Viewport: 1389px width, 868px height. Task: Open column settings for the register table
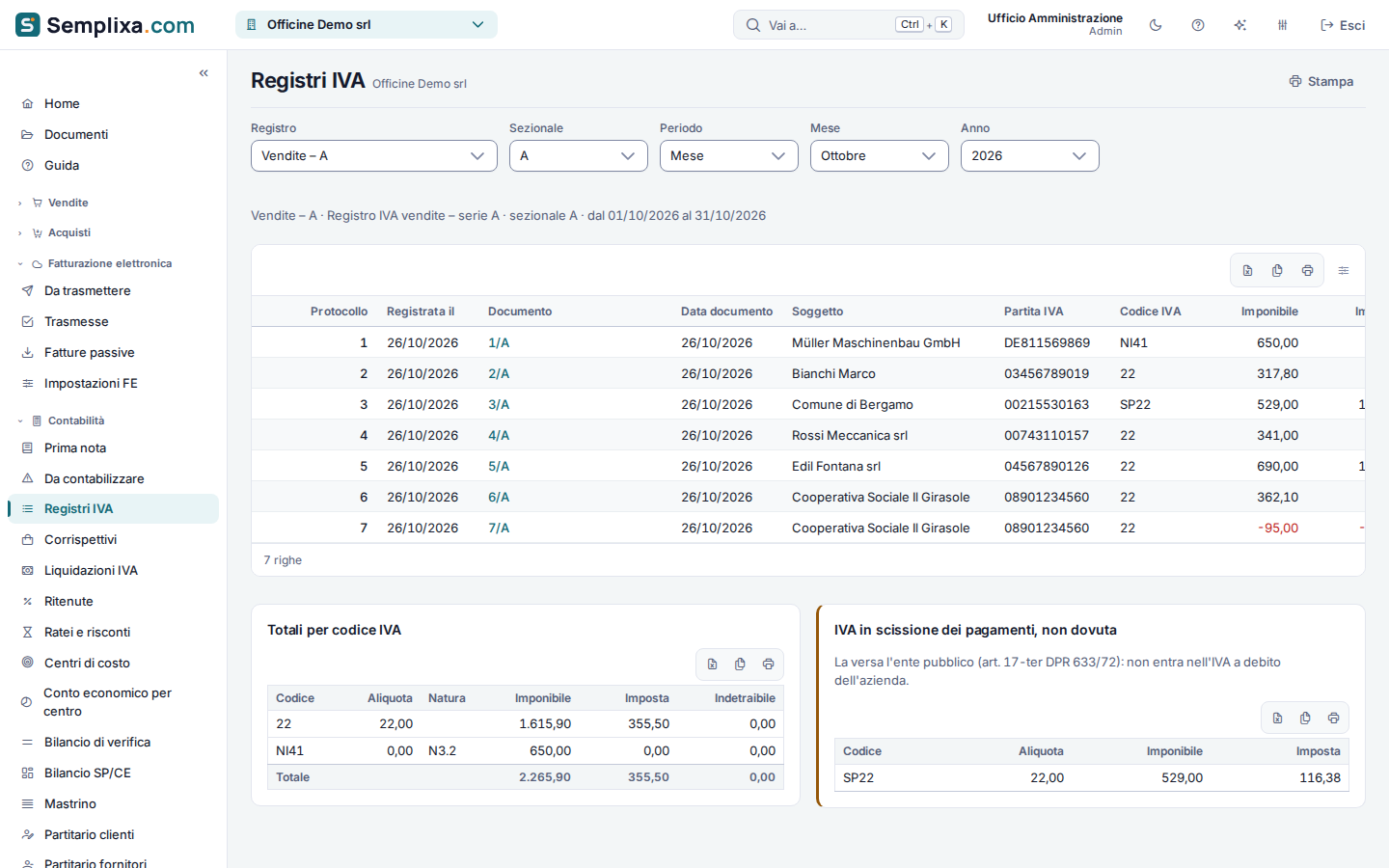tap(1344, 271)
